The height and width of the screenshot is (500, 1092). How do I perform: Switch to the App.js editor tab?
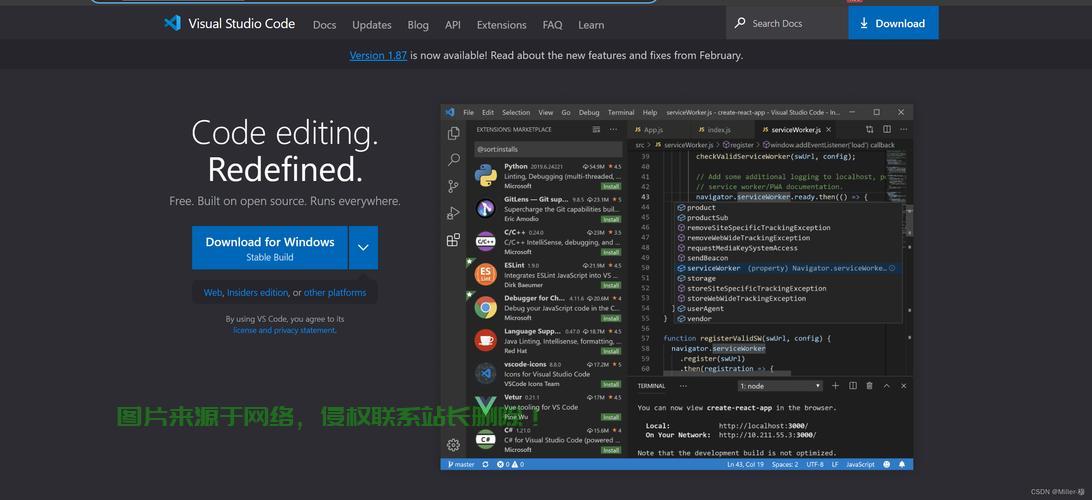point(654,130)
